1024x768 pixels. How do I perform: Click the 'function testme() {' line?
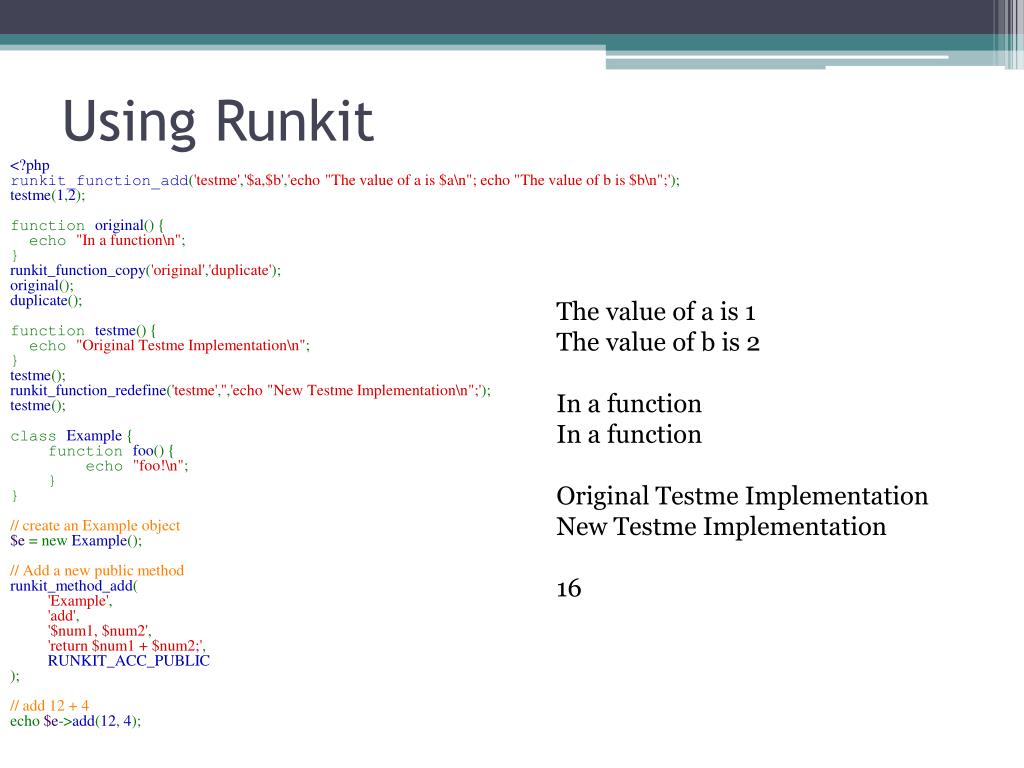[83, 330]
